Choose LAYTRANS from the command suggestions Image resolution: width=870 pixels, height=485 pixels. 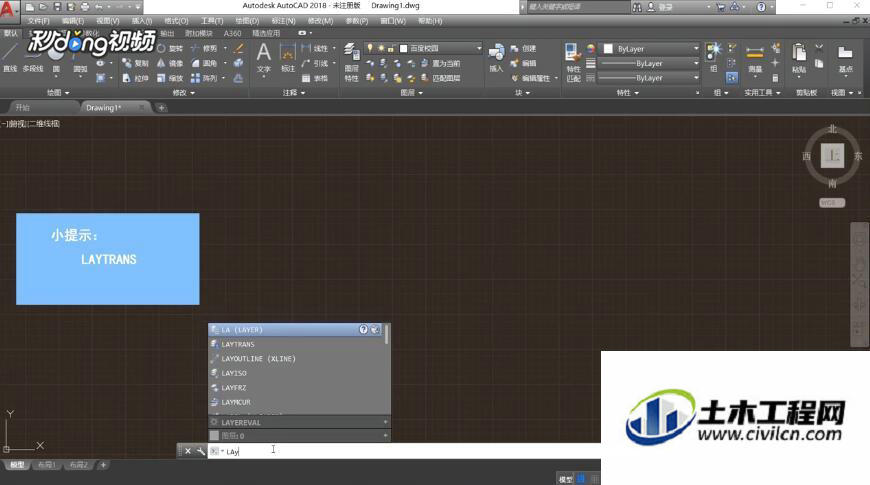point(238,344)
